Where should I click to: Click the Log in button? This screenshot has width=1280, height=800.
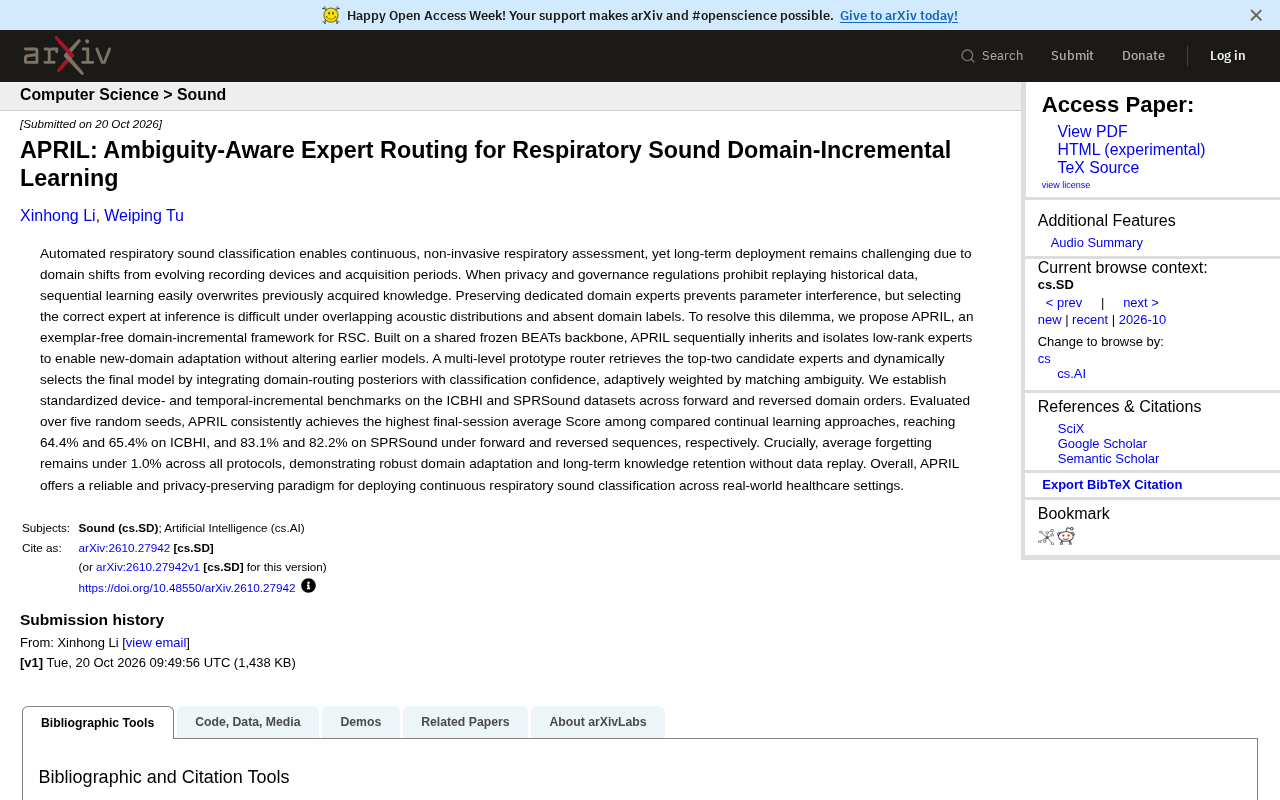point(1228,56)
